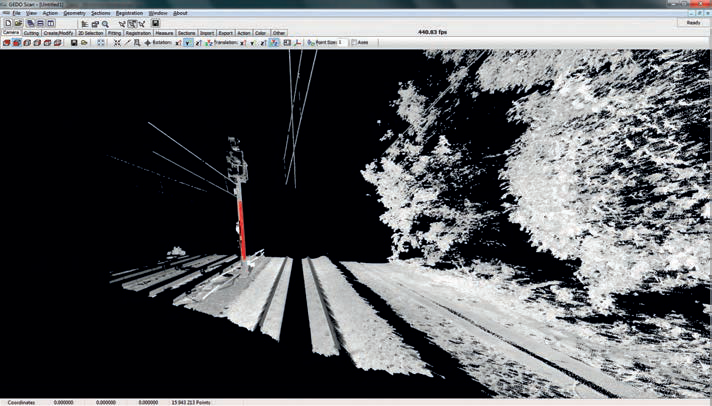Open the File menu

tap(17, 13)
